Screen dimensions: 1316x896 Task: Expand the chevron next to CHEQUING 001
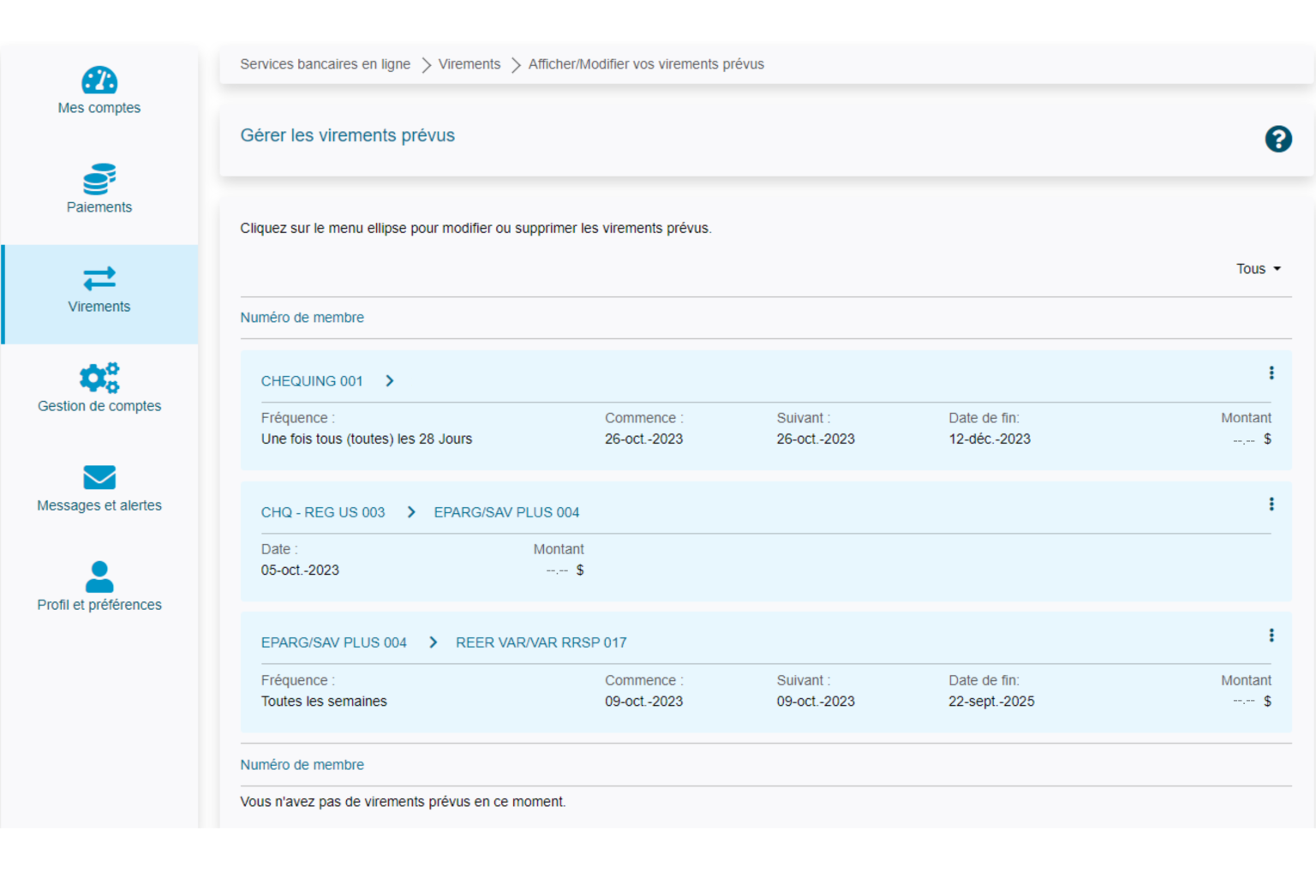click(390, 380)
